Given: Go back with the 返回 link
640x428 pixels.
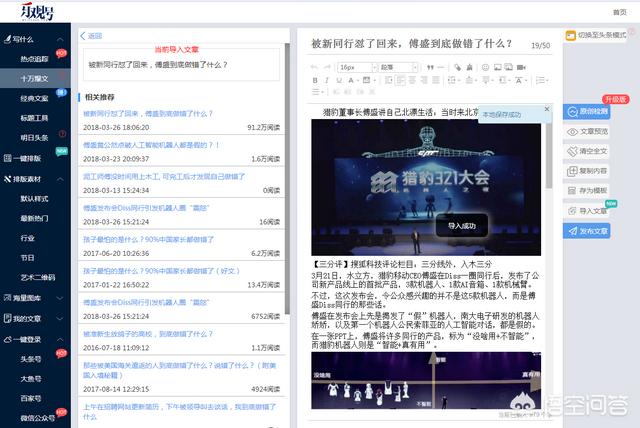Looking at the screenshot, I should click(x=91, y=36).
